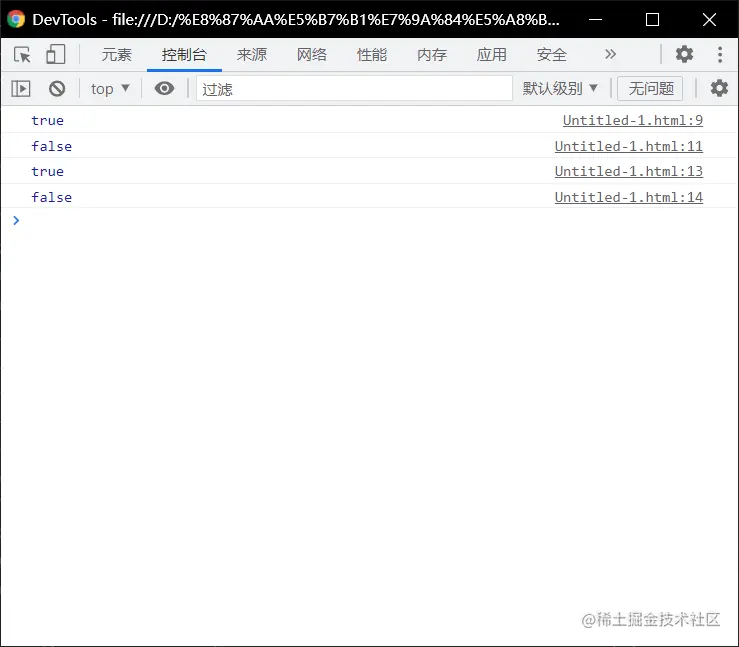Show more tabs with the » chevron
Screen dimensions: 739x647
click(x=610, y=54)
